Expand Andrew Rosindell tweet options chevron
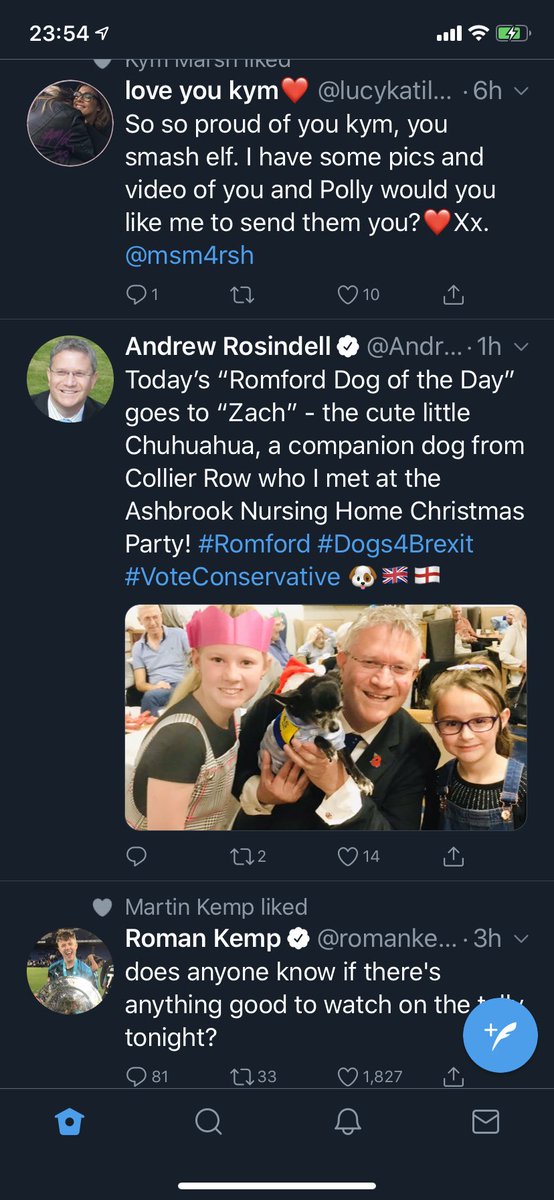Viewport: 554px width, 1200px height. point(520,346)
